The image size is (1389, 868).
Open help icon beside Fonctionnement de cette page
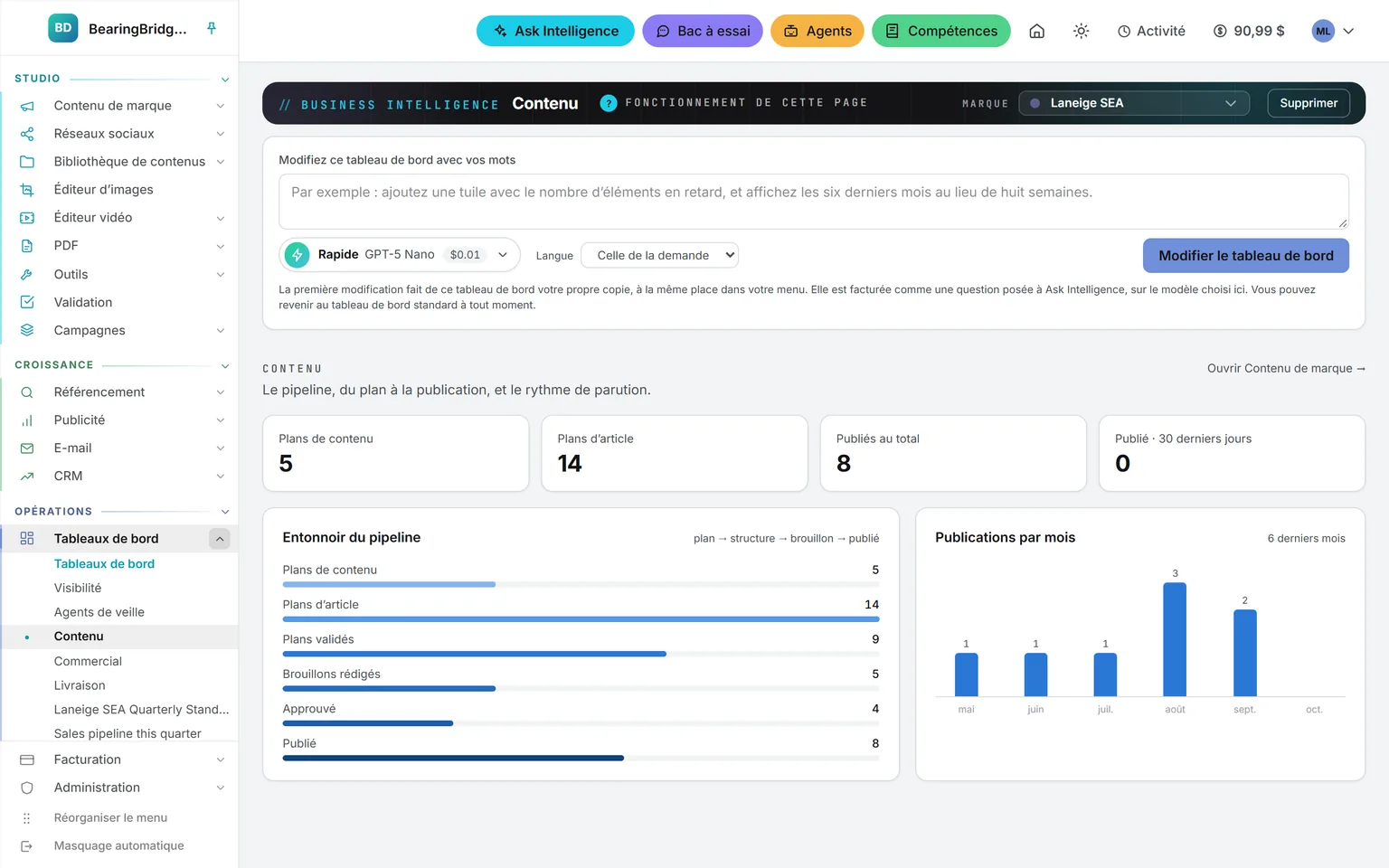(x=609, y=103)
